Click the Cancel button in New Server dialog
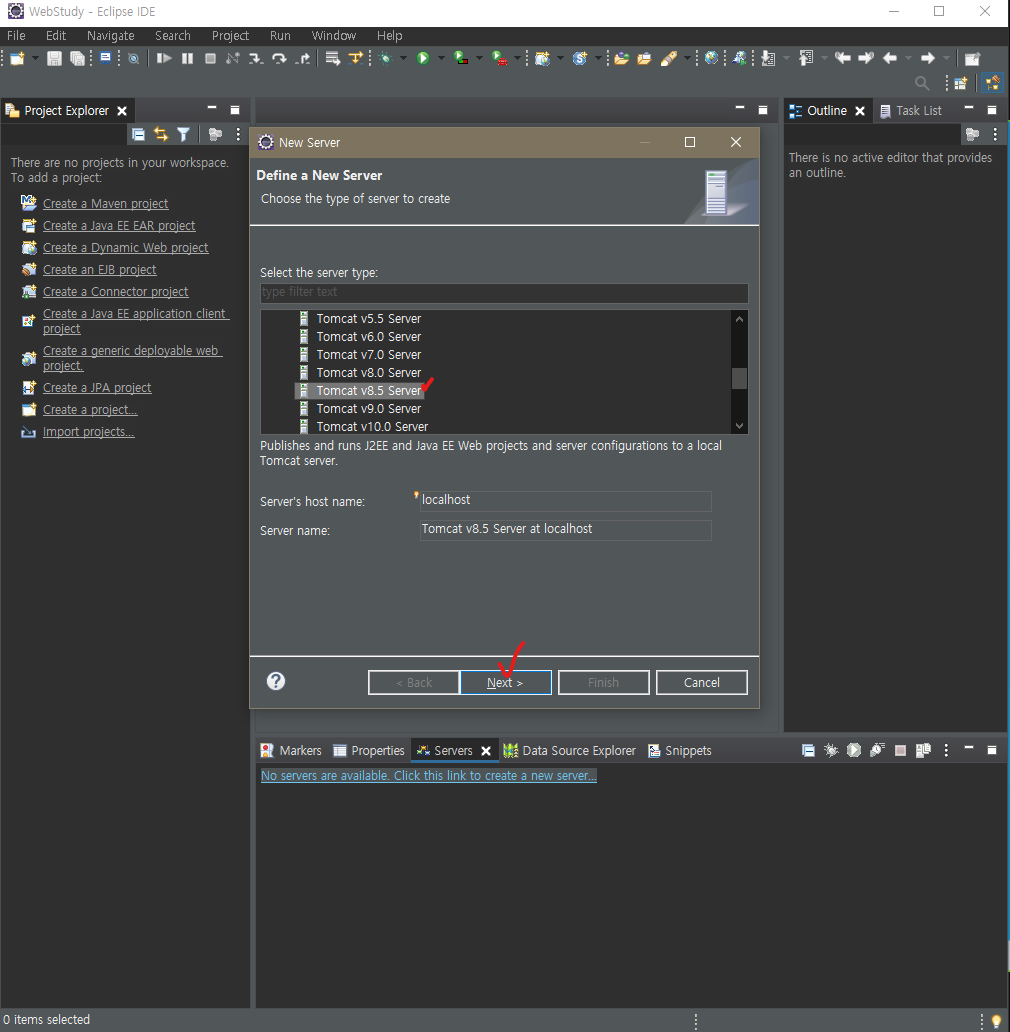 click(x=701, y=683)
